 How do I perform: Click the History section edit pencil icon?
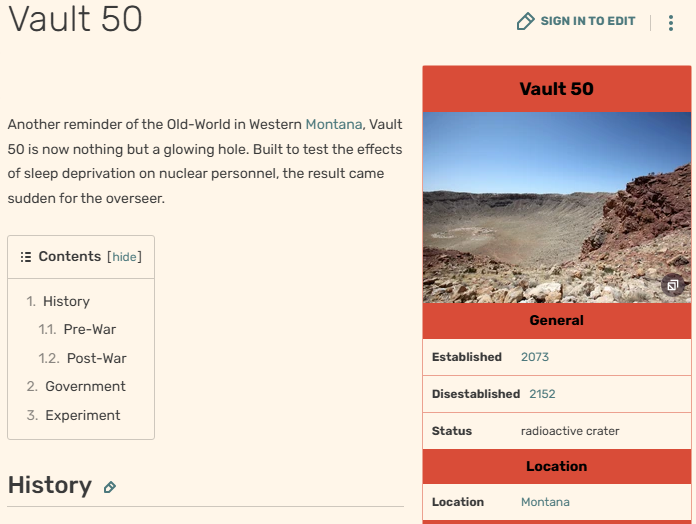coord(110,487)
